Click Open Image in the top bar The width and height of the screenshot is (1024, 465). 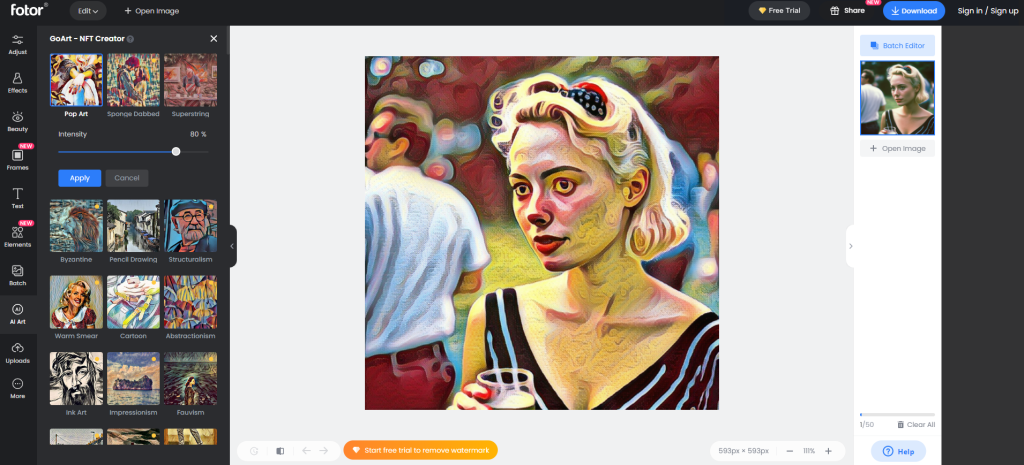tap(152, 11)
